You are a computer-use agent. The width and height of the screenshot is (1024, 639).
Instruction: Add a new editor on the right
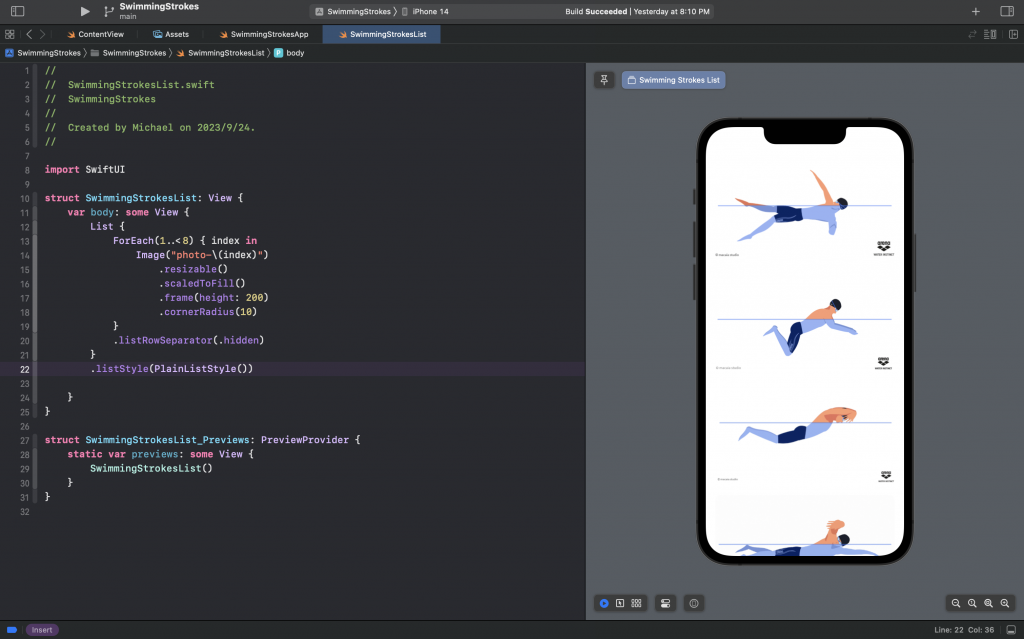tap(1014, 34)
